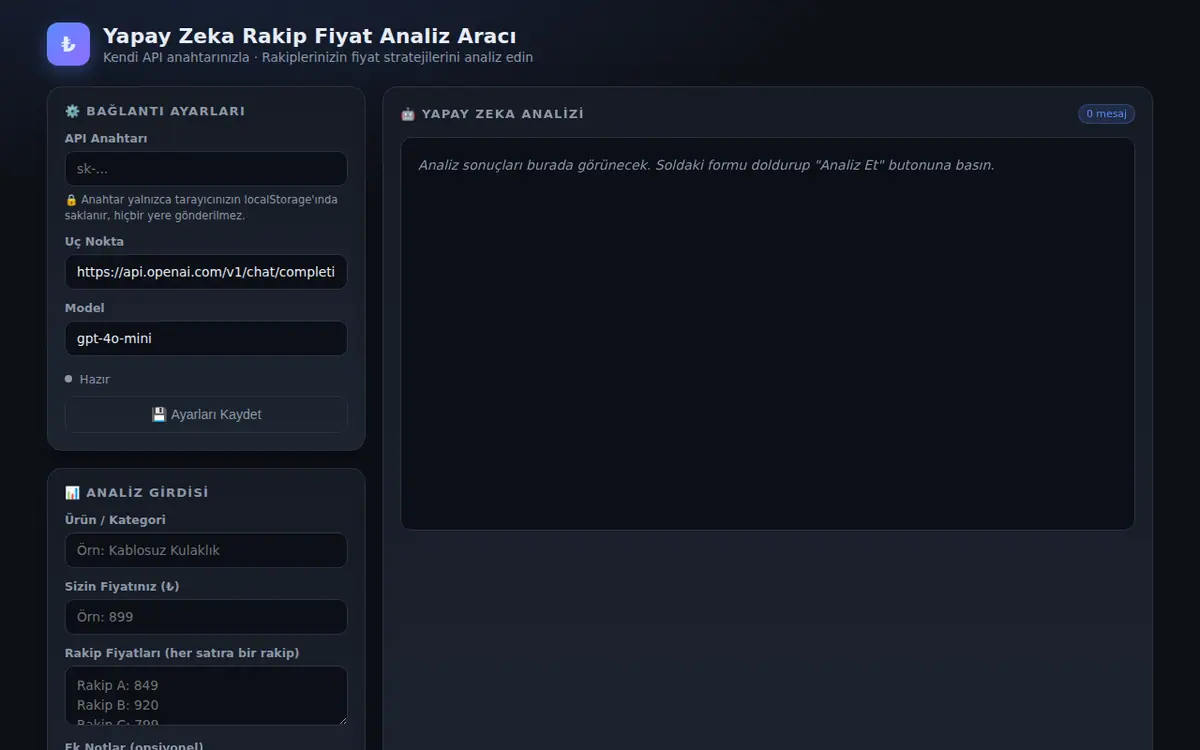Screen dimensions: 1200x750
Task: Click the subtitle 'Kendi API anahtarınızla' line
Action: coord(318,58)
